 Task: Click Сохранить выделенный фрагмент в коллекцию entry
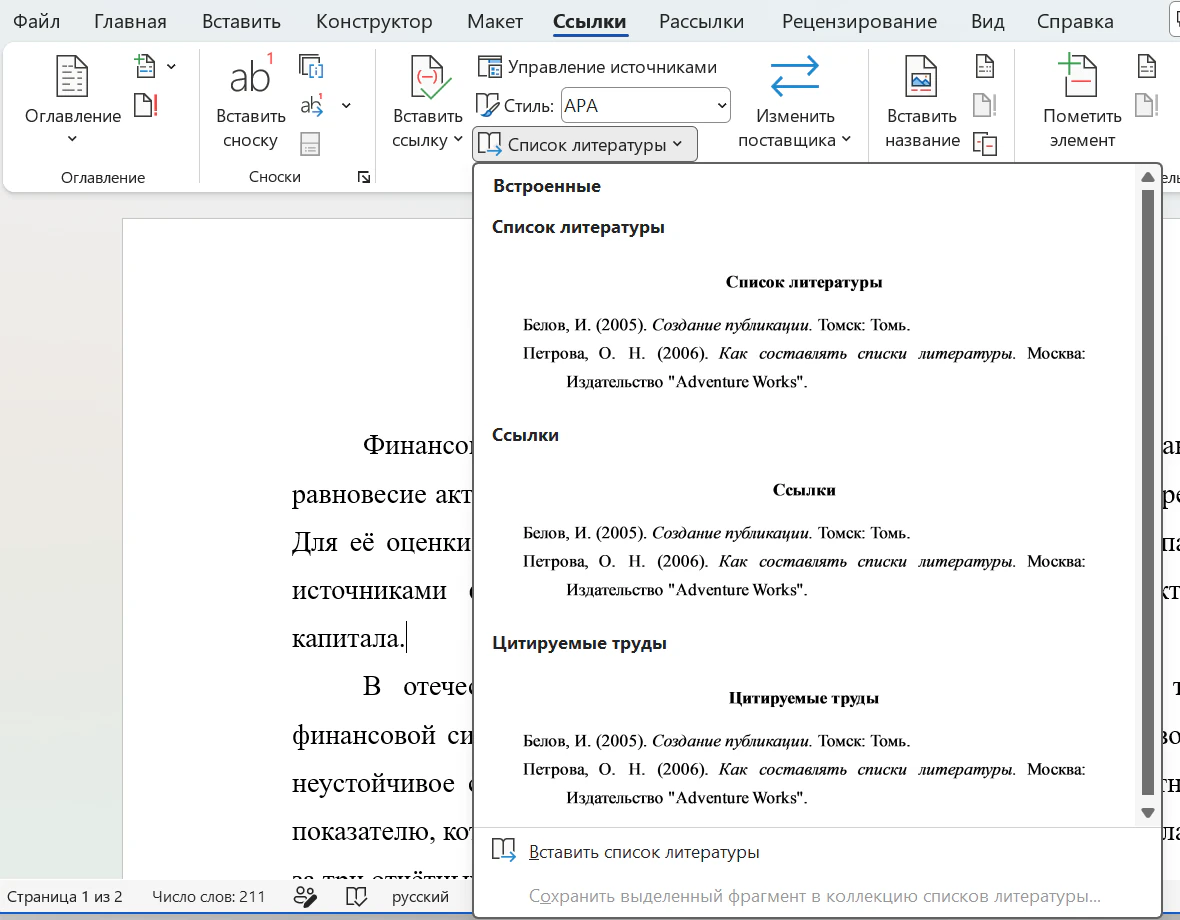coord(817,897)
